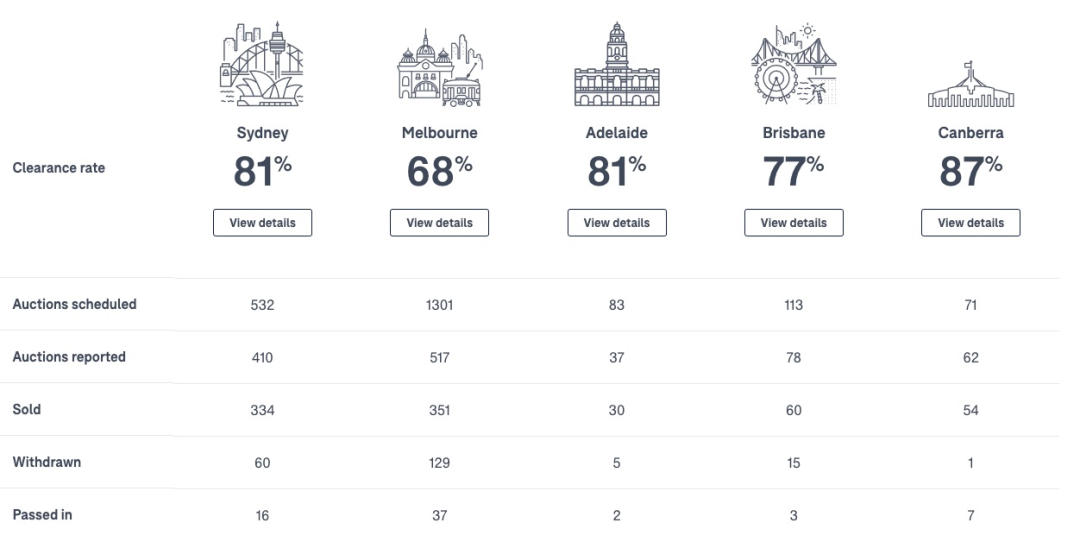Click Melbourne's 1301 auctions scheduled value
This screenshot has width=1080, height=548.
click(x=439, y=305)
